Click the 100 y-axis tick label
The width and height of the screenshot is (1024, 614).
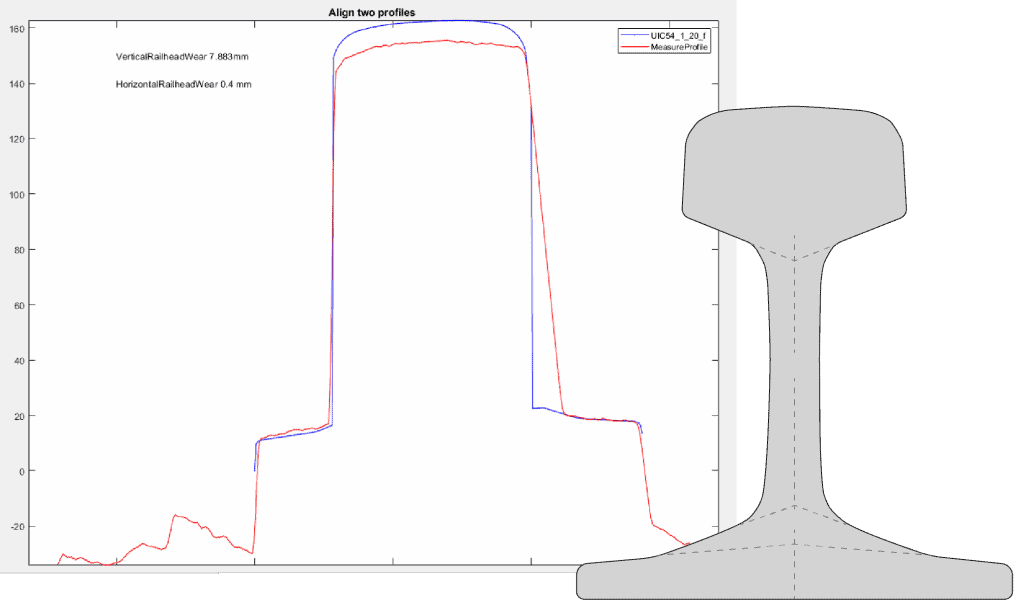click(16, 194)
